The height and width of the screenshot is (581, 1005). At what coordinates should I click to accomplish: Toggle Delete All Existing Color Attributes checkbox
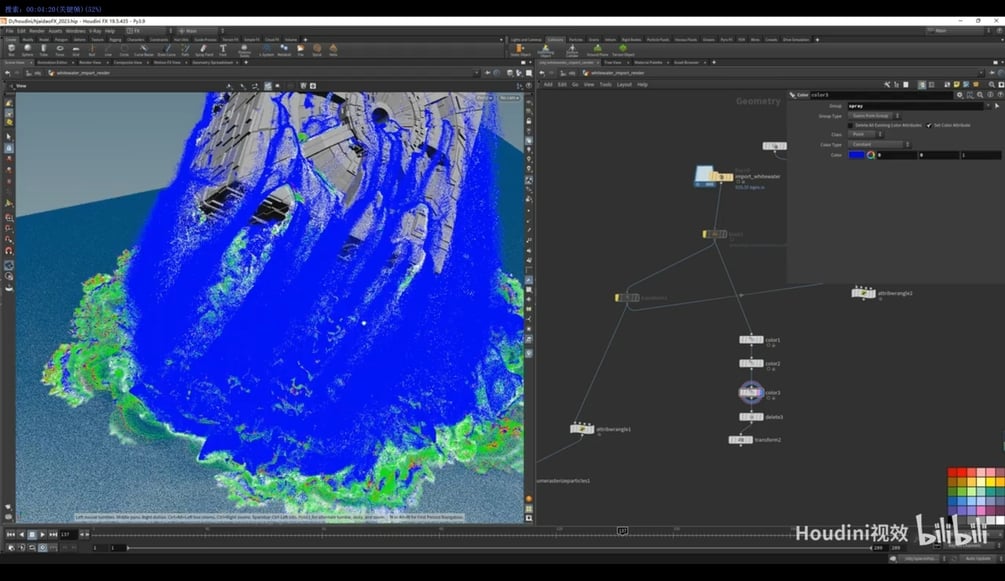point(851,125)
